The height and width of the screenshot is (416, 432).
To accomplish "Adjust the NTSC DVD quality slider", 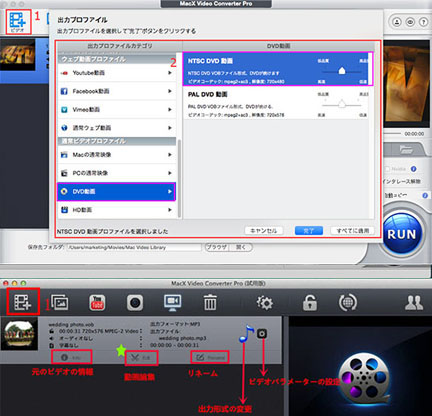I will coord(342,71).
